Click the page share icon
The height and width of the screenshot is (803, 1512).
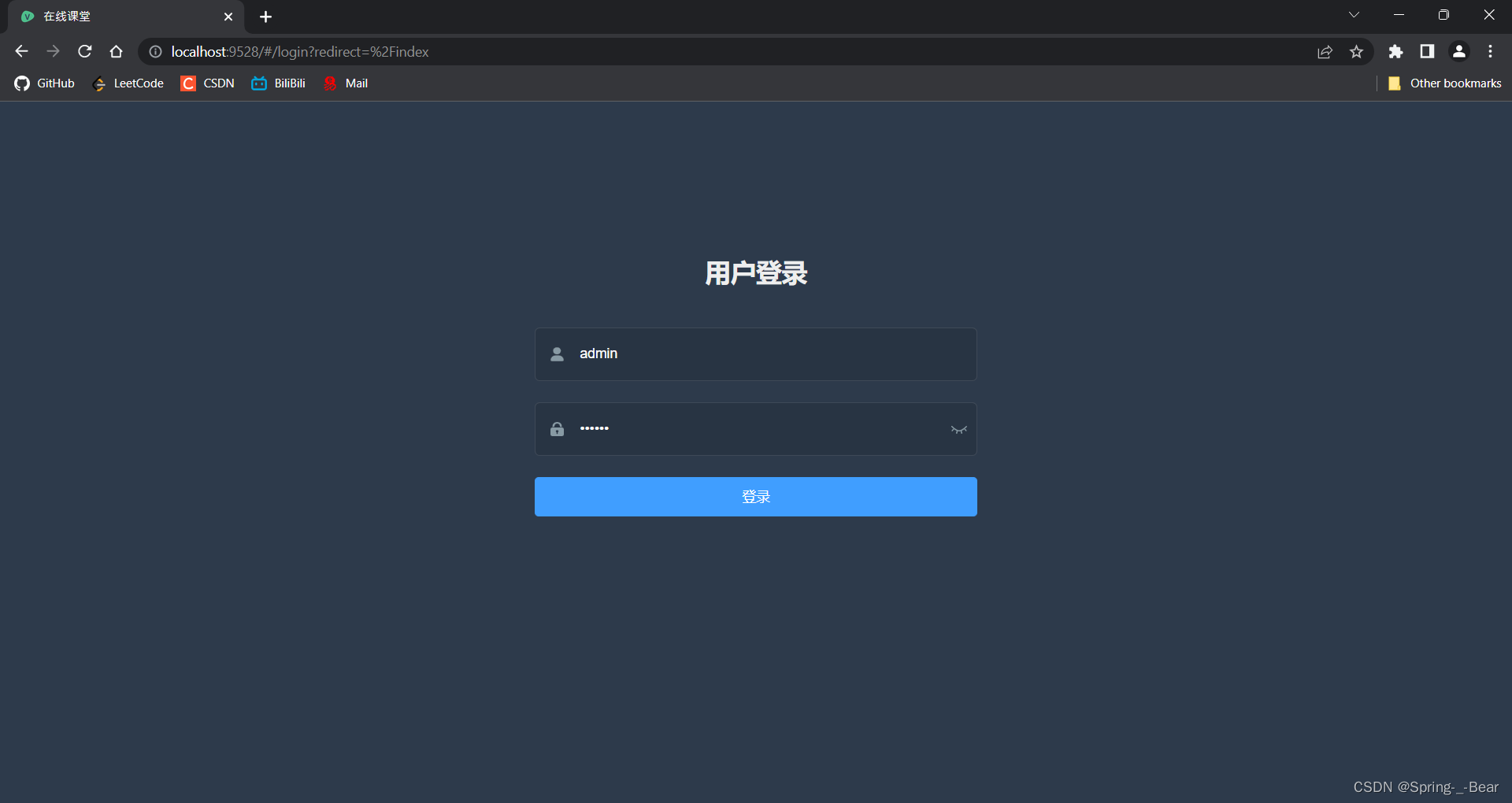tap(1325, 51)
